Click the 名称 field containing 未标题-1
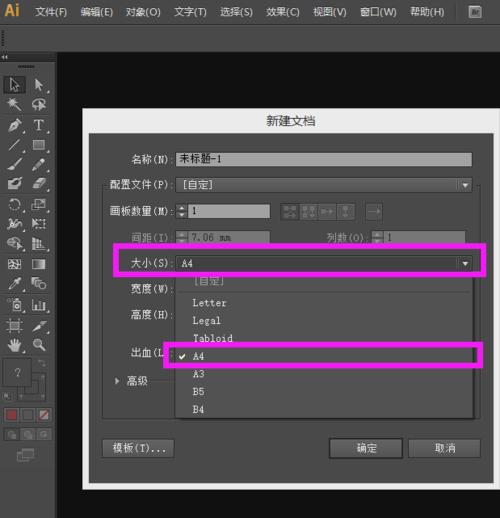The image size is (500, 518). [324, 159]
